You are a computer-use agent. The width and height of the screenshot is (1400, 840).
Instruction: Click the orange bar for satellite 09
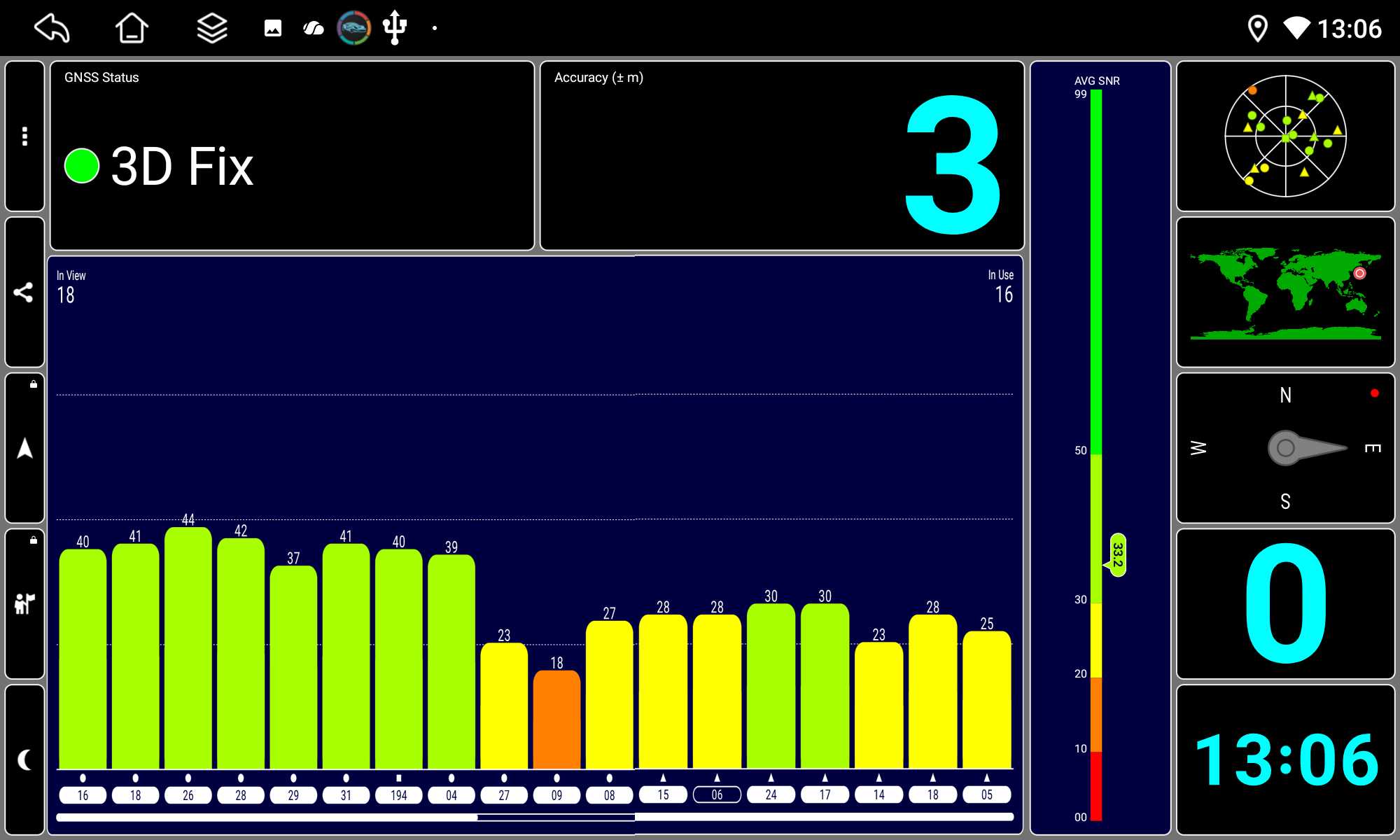point(556,720)
